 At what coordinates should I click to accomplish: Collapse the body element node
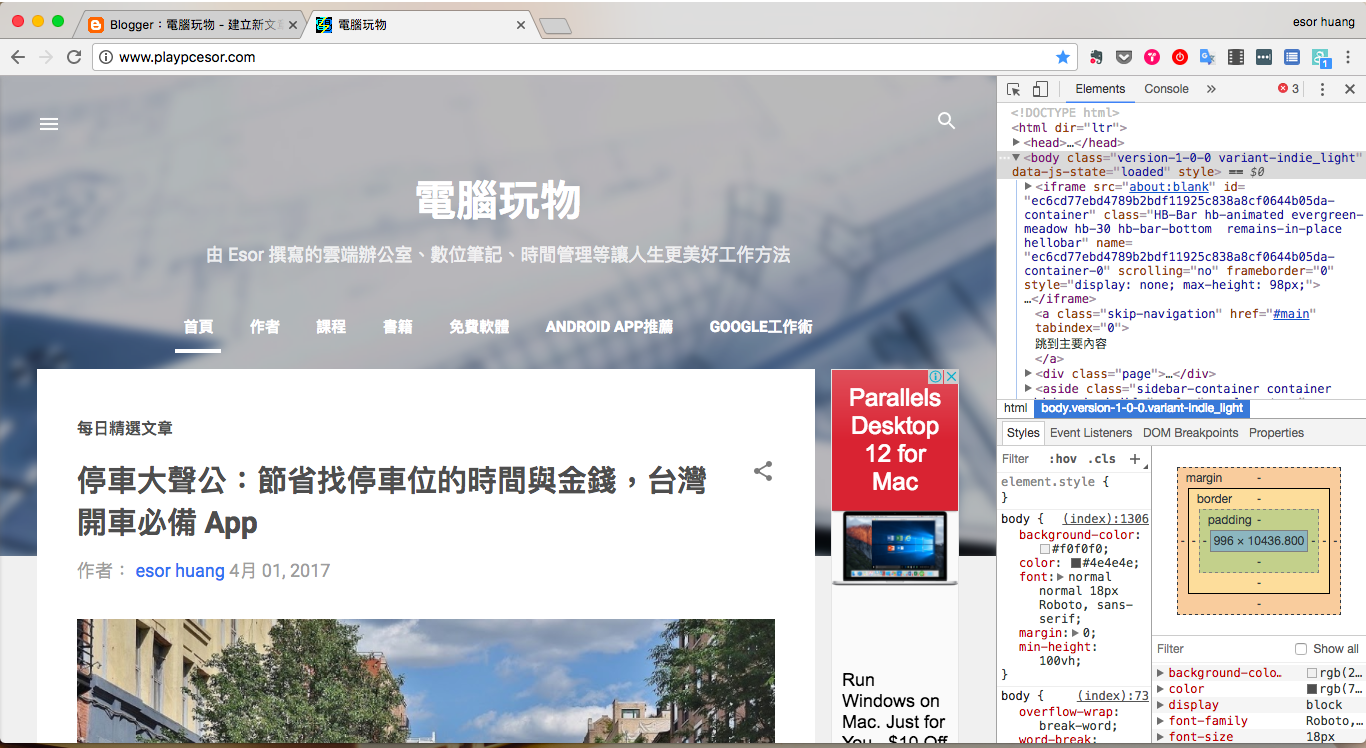[x=1017, y=158]
